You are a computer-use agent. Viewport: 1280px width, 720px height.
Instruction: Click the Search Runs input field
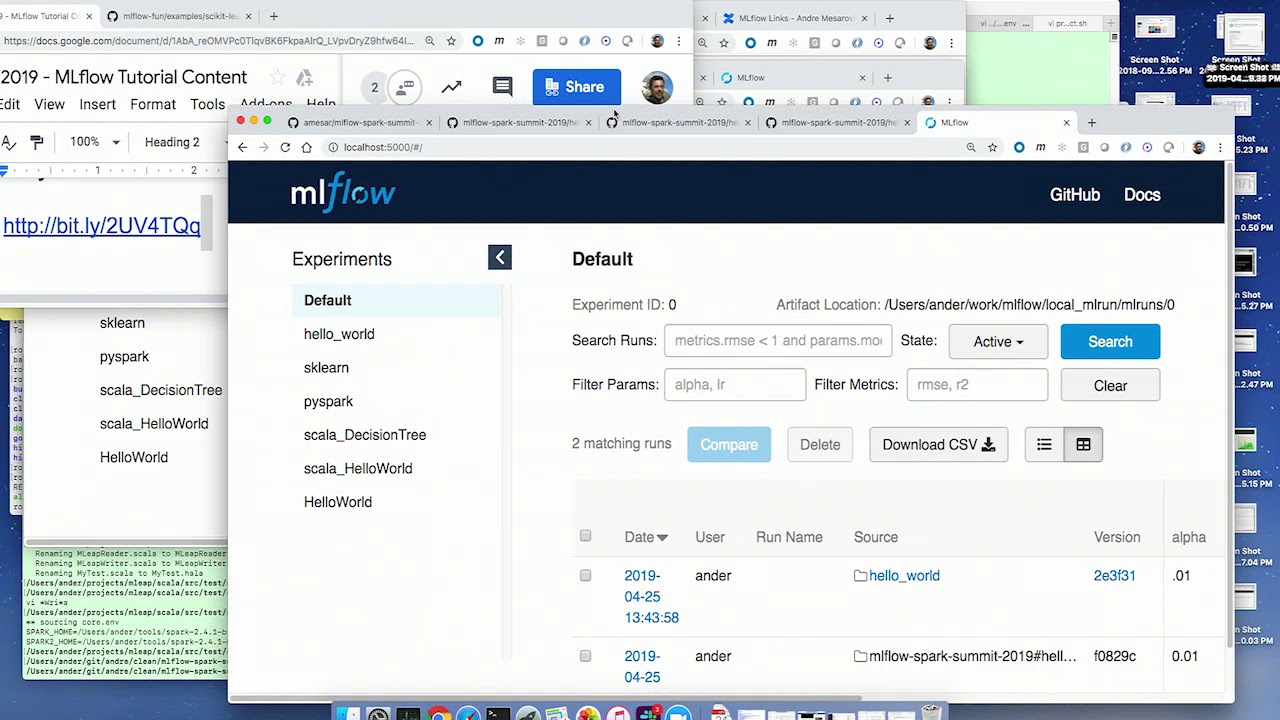pos(777,341)
